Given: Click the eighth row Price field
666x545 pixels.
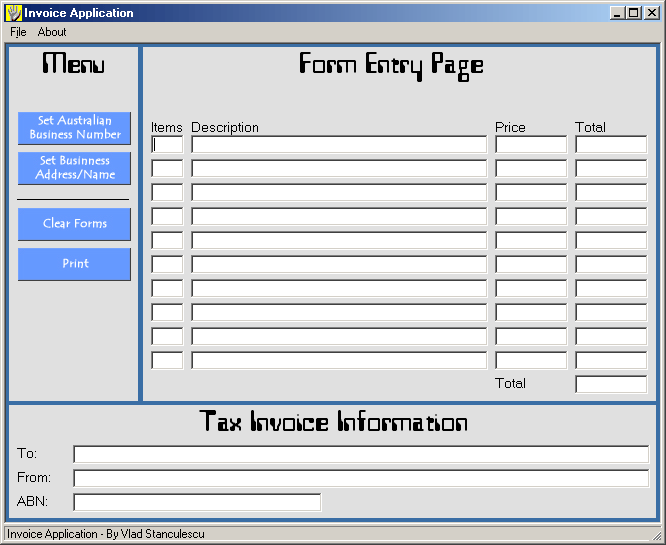Looking at the screenshot, I should click(x=531, y=312).
